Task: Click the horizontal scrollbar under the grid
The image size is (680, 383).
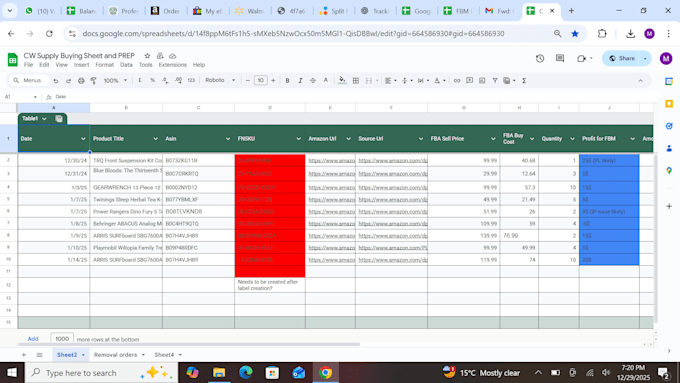Action: click(189, 344)
